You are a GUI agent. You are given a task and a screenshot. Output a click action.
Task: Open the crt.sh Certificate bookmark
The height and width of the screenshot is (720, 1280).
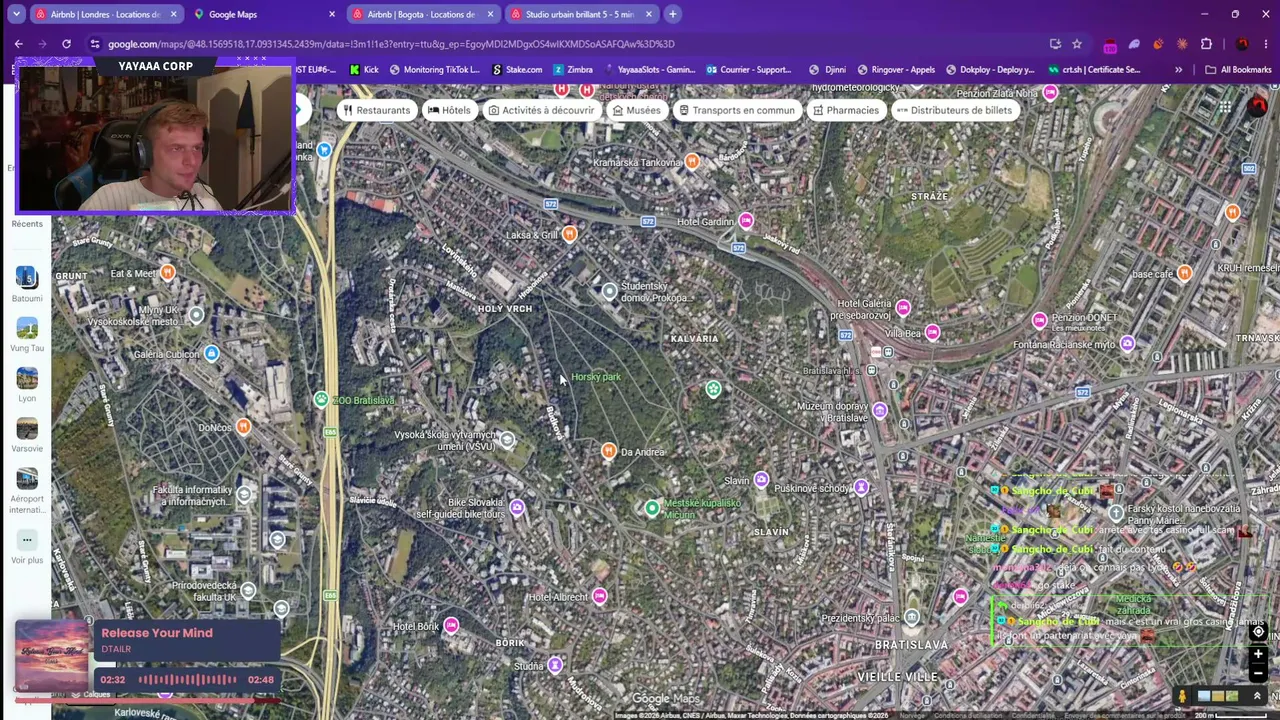coord(1094,70)
